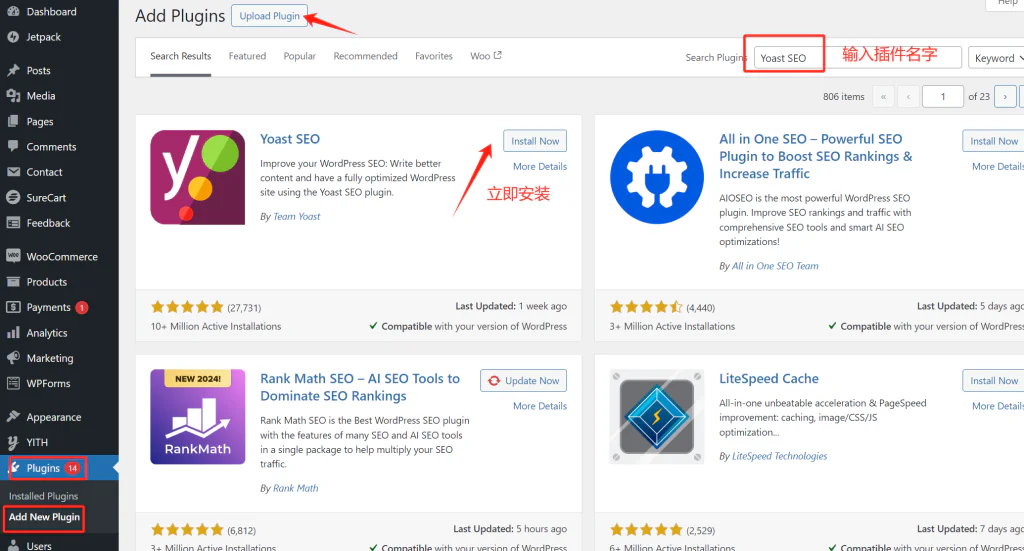Install the Yoast SEO plugin now
This screenshot has height=551, width=1024.
[x=535, y=141]
